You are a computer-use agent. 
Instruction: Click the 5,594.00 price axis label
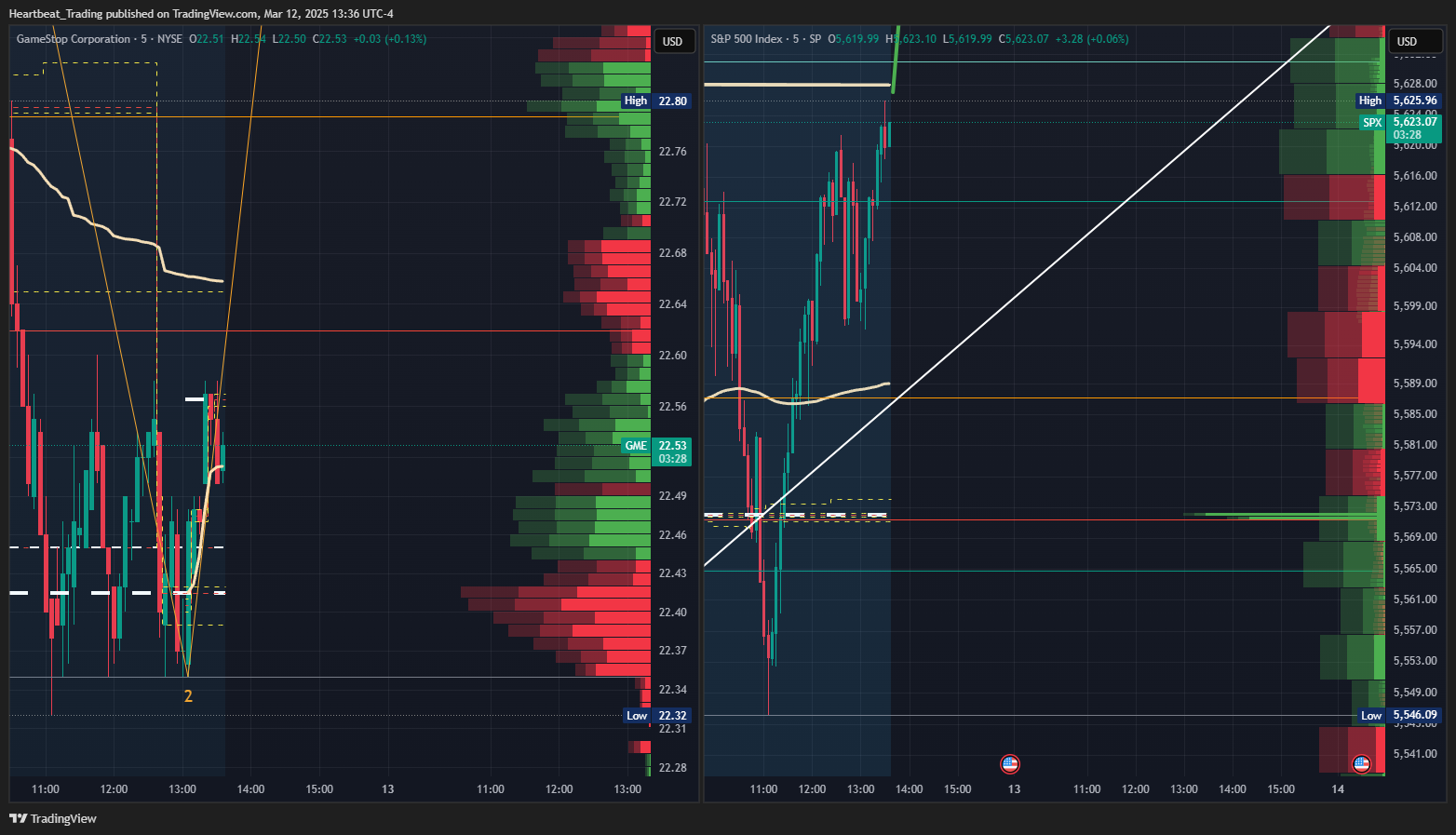point(1415,344)
